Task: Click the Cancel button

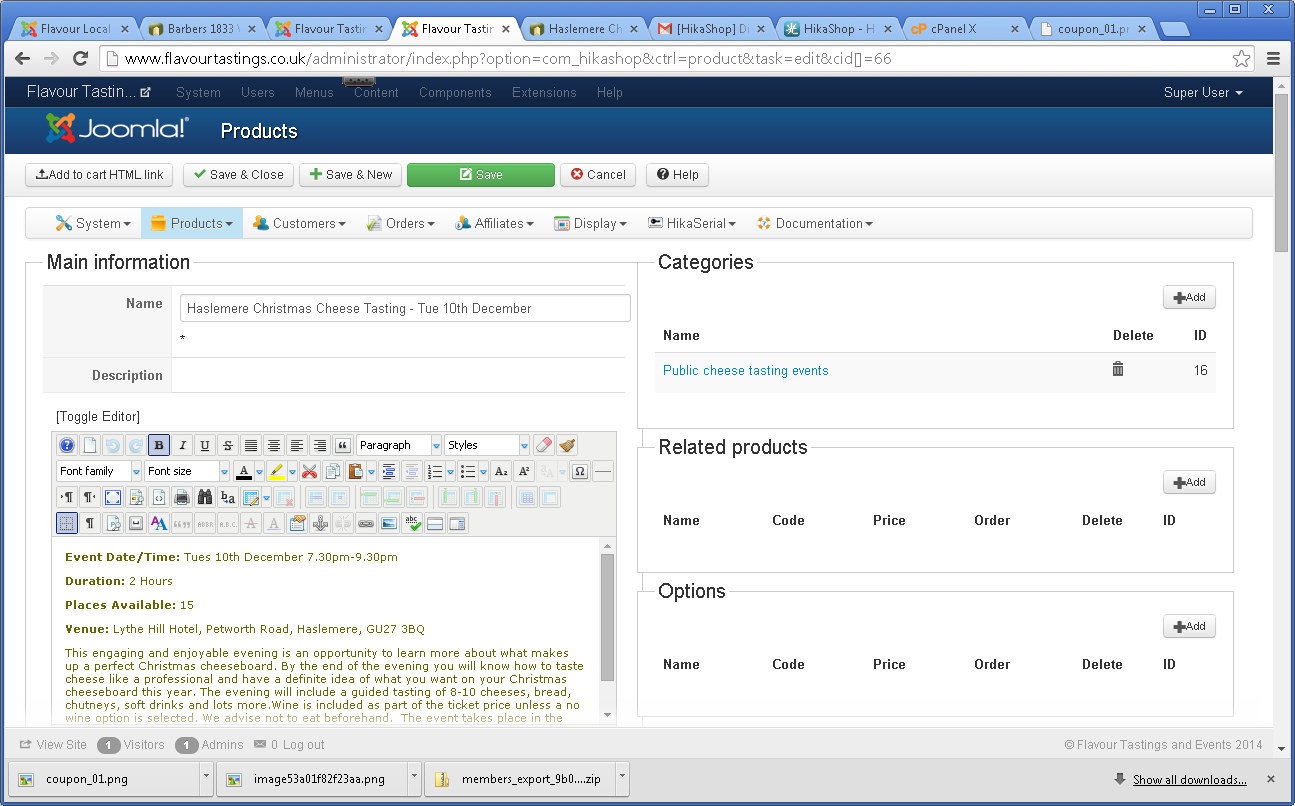Action: coord(598,175)
